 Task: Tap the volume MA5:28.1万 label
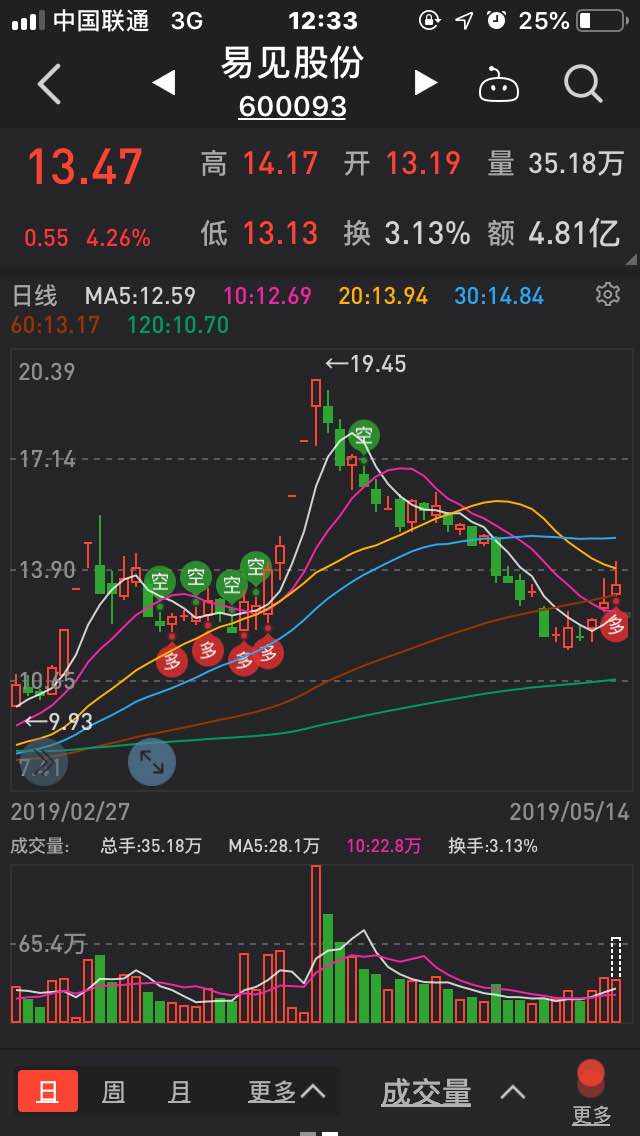pyautogui.click(x=273, y=845)
